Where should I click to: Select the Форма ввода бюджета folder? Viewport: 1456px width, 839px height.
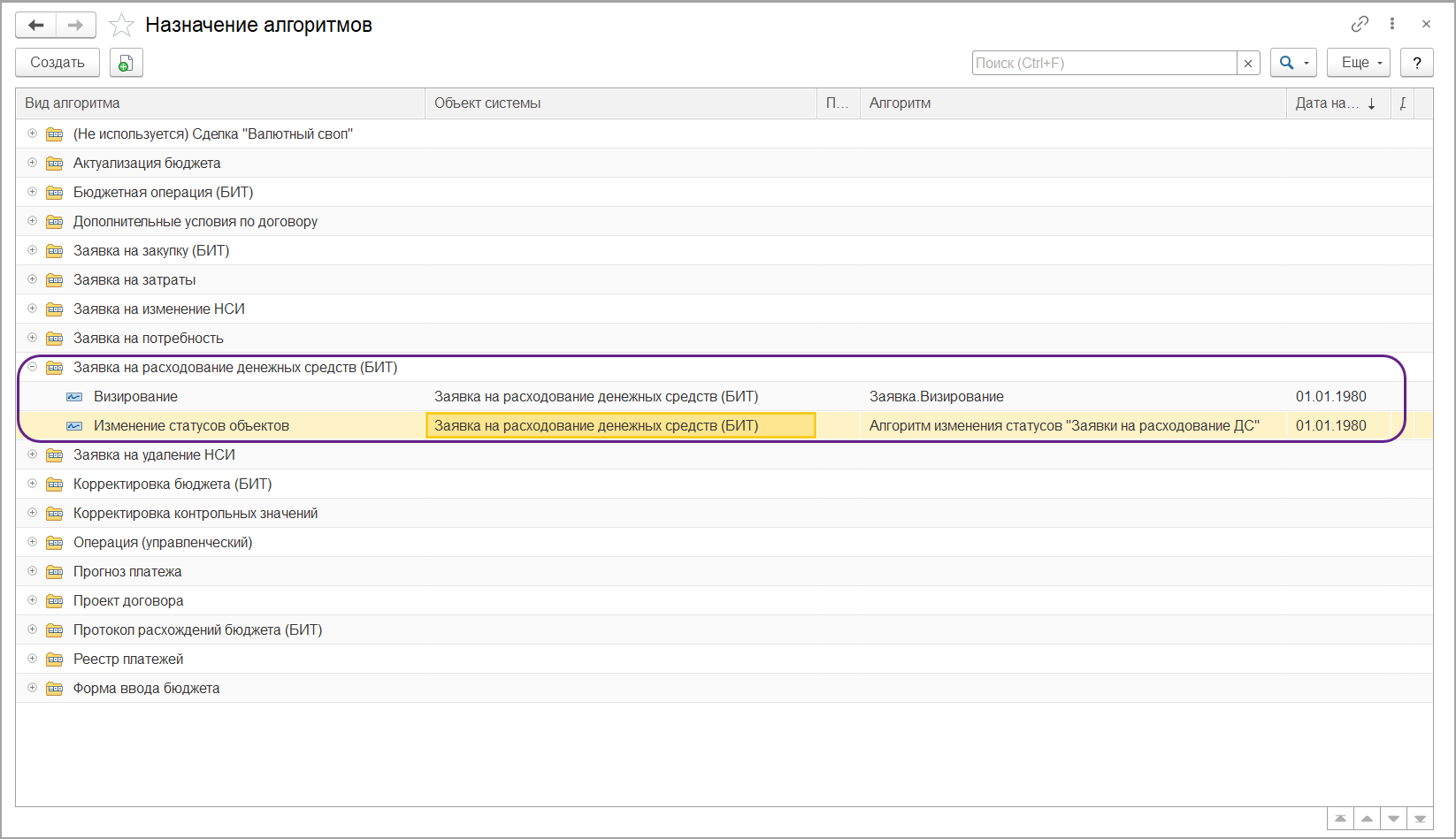[x=146, y=688]
